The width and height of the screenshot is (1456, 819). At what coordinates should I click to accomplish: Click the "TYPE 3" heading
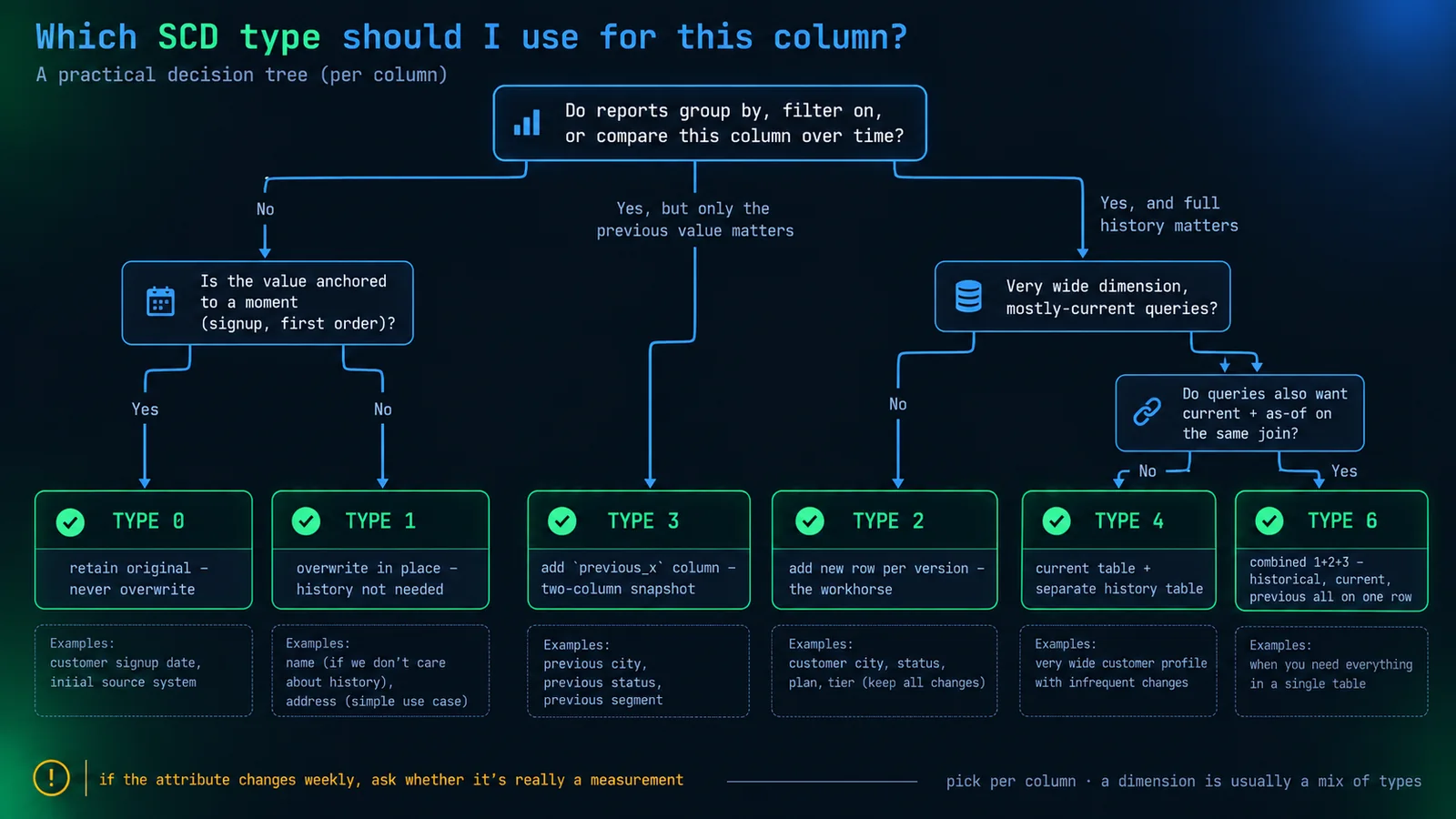point(643,521)
